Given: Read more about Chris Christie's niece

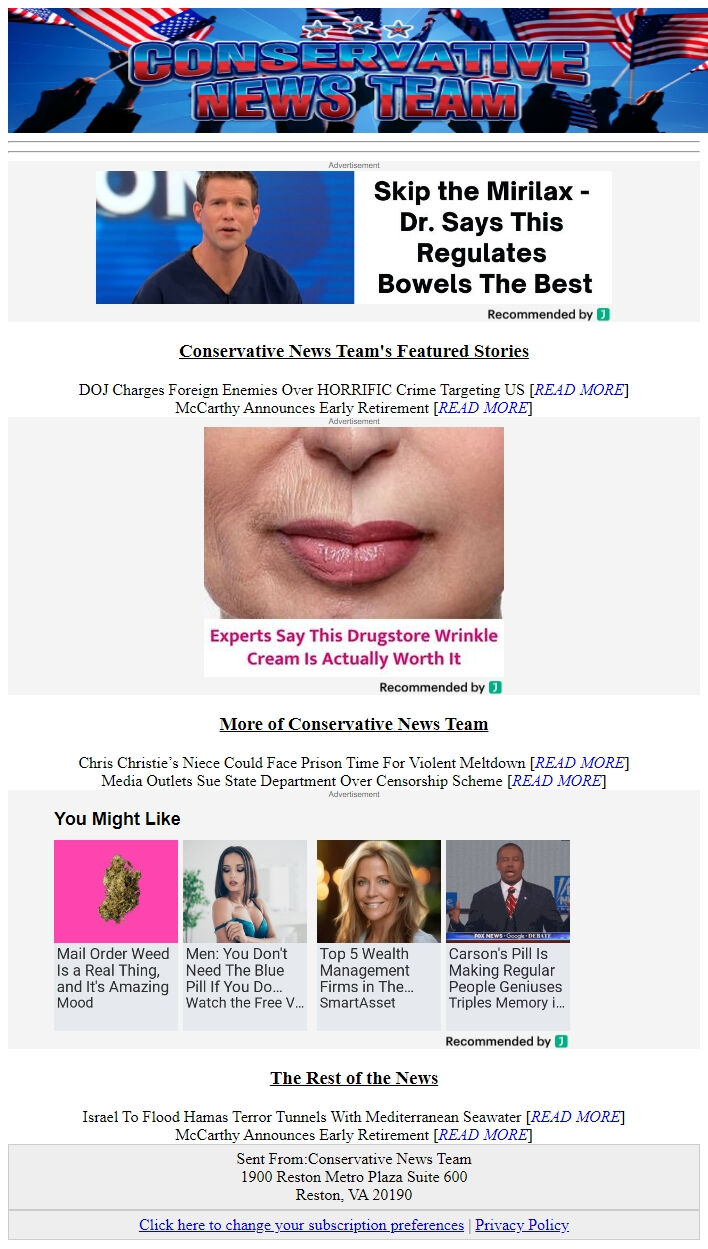Looking at the screenshot, I should click(x=580, y=763).
